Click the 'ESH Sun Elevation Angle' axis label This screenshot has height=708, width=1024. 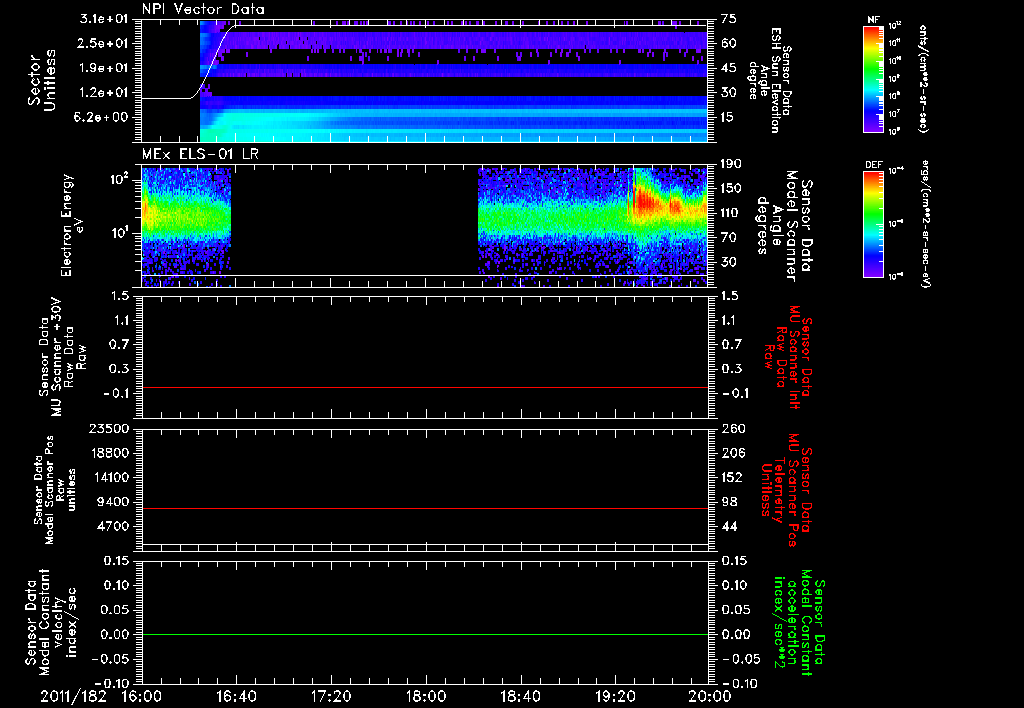[x=769, y=80]
